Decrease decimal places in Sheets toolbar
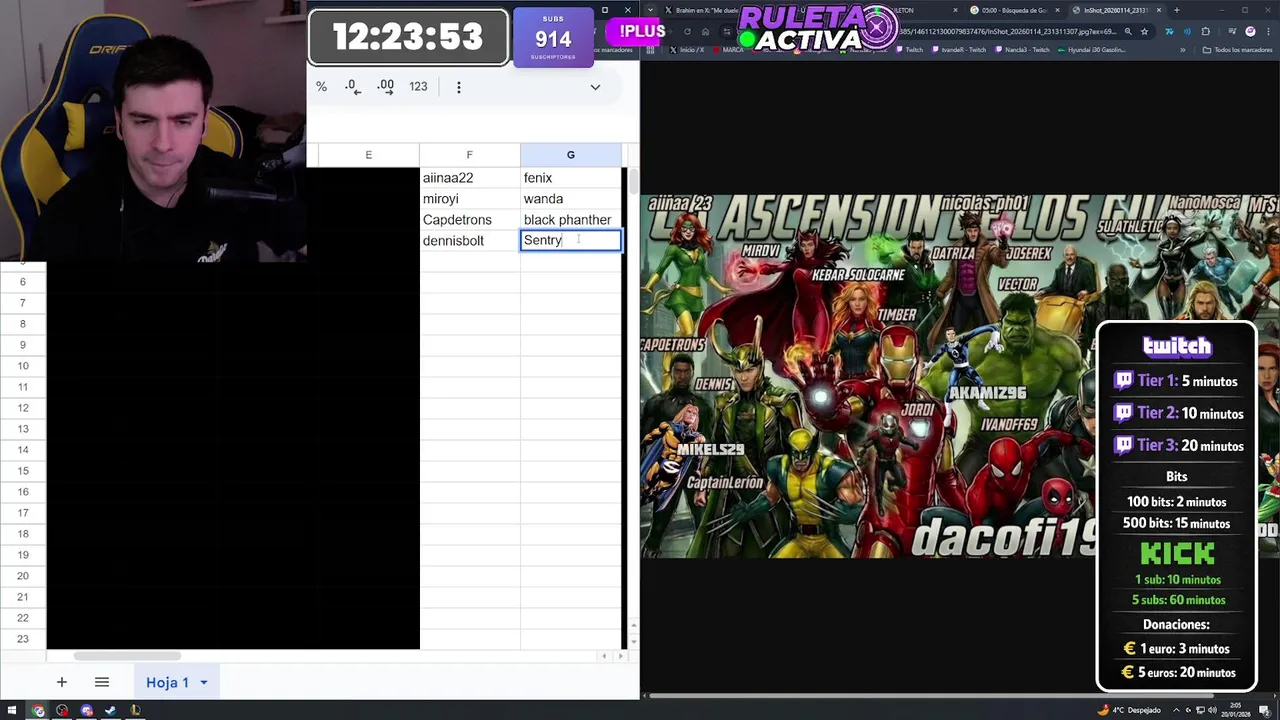This screenshot has height=720, width=1280. 352,87
